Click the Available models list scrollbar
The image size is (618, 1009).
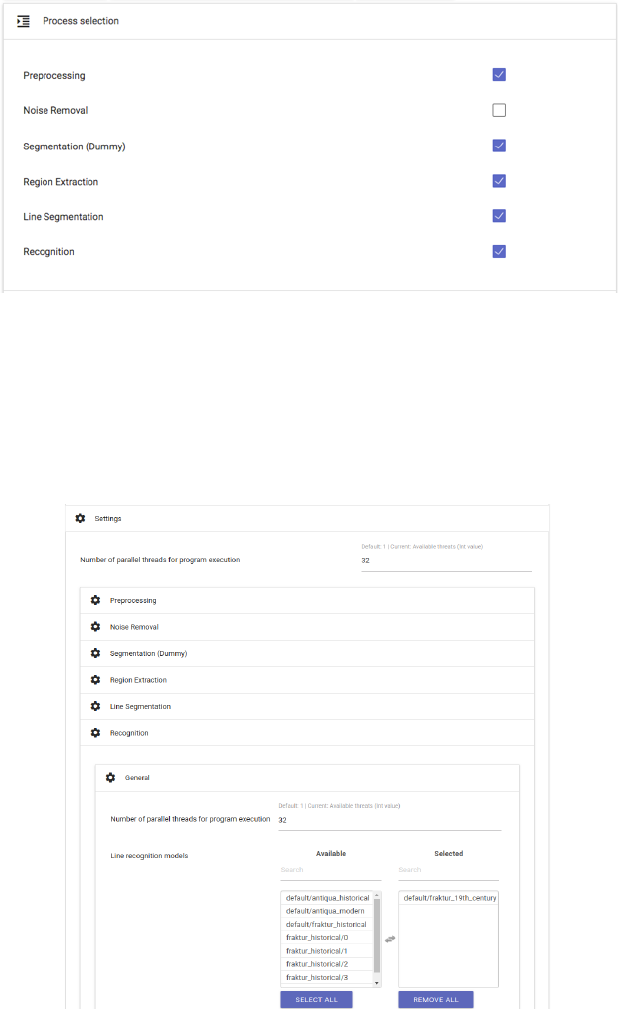pyautogui.click(x=377, y=930)
